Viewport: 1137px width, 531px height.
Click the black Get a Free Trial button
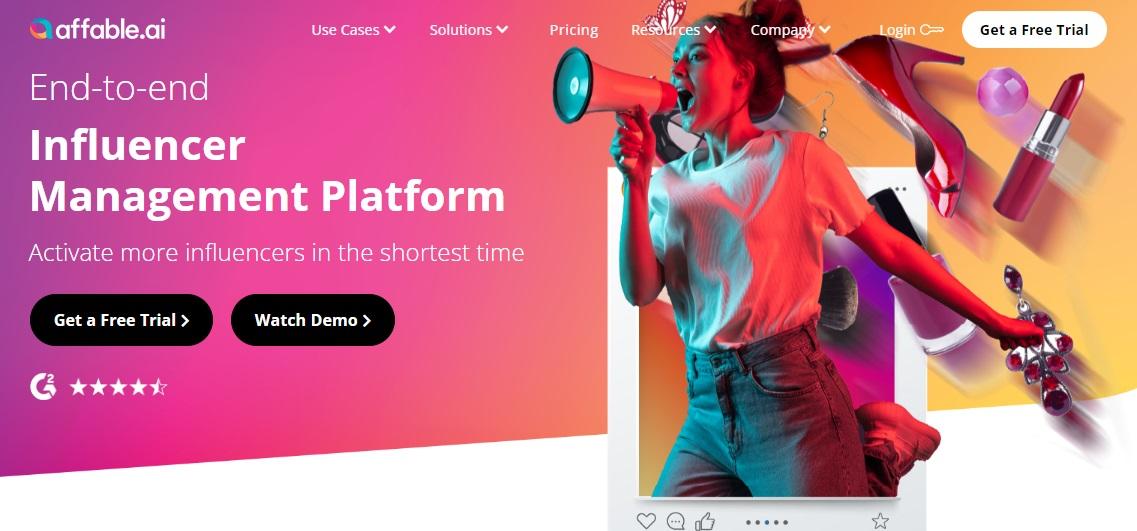(x=121, y=320)
